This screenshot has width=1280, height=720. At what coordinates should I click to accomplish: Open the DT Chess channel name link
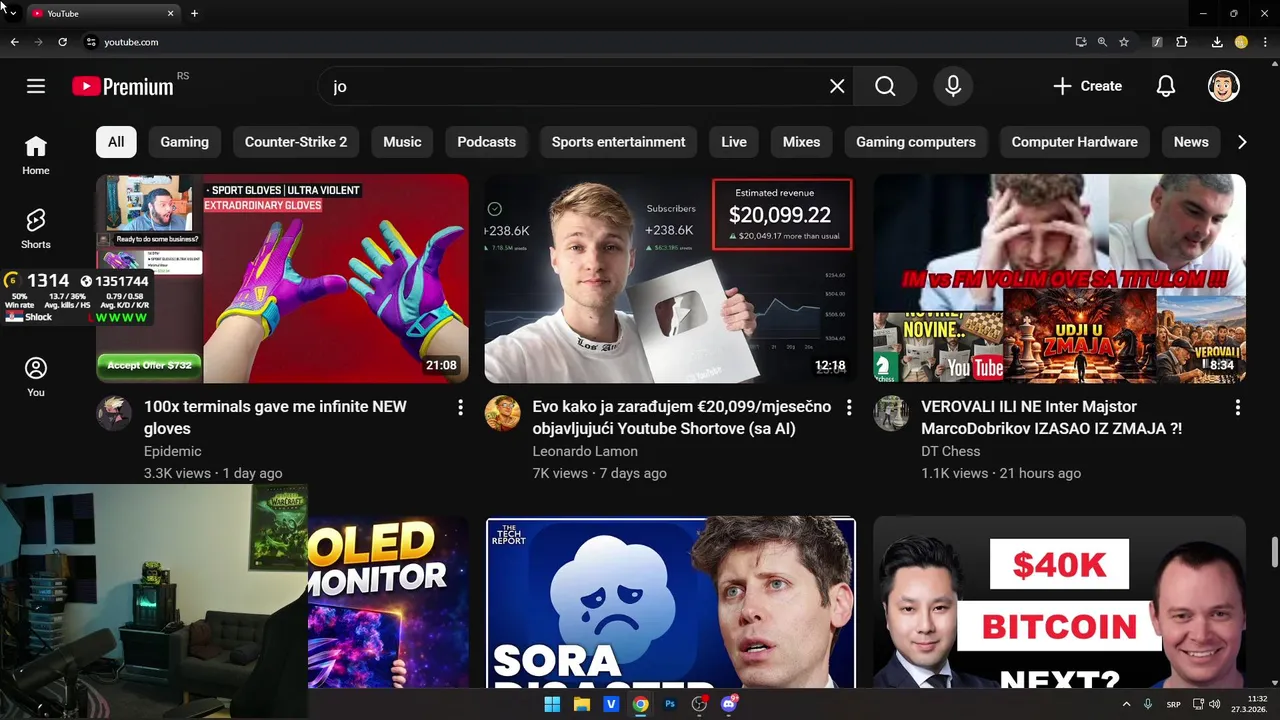click(950, 451)
